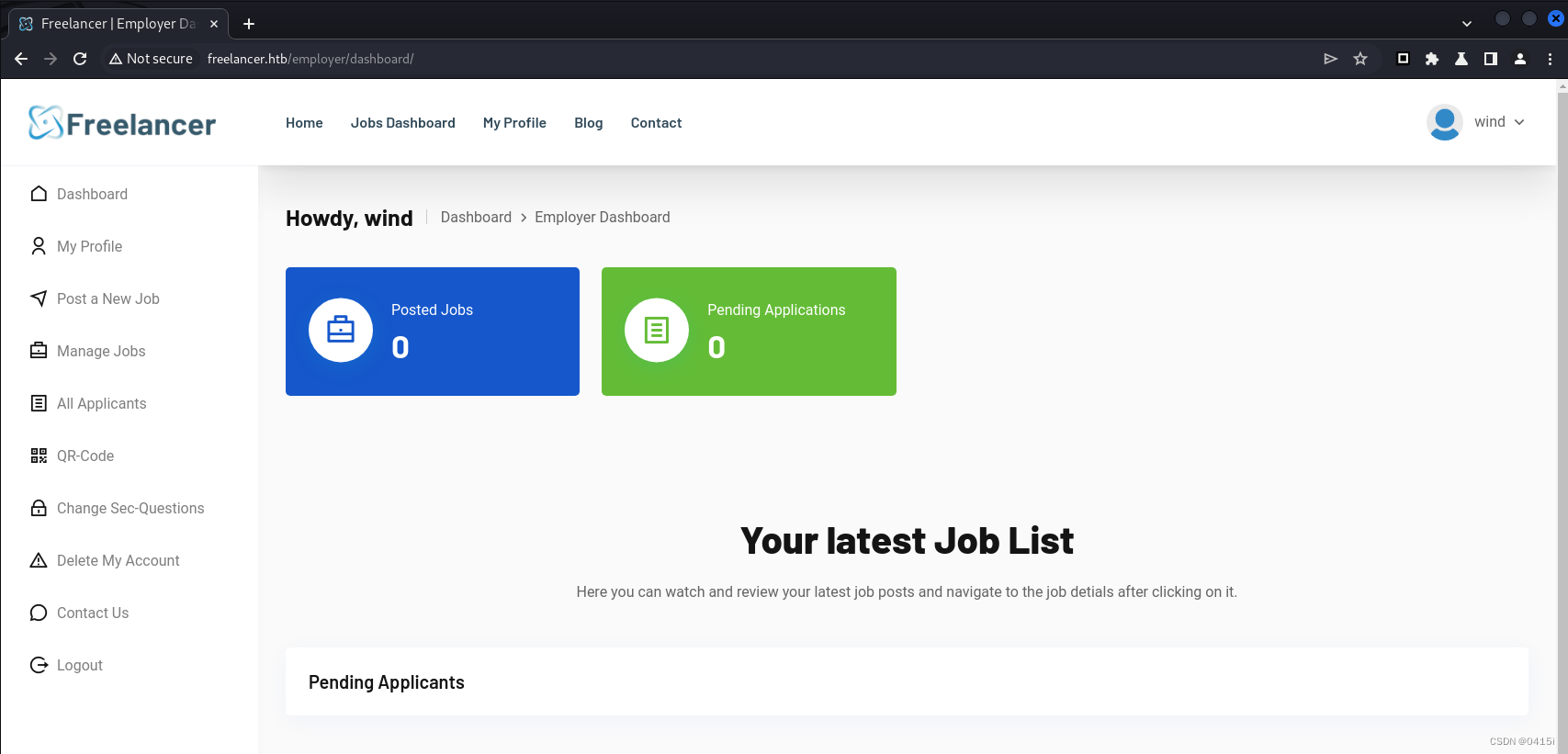
Task: Click Logout in sidebar
Action: (80, 665)
